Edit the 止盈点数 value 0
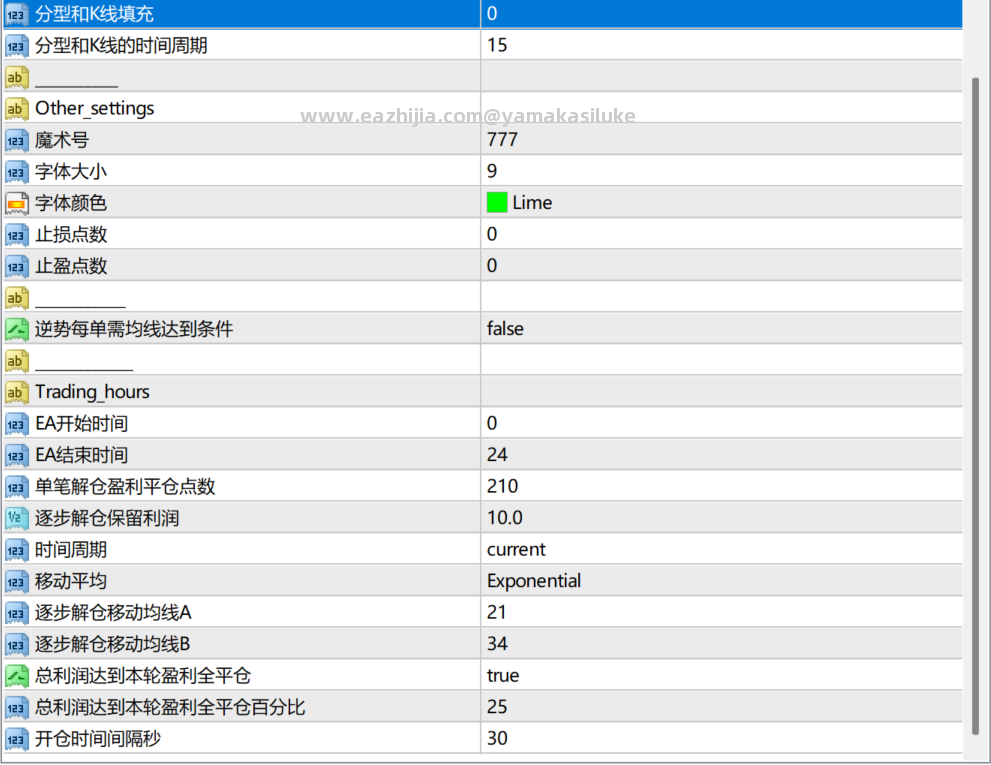 [x=721, y=266]
